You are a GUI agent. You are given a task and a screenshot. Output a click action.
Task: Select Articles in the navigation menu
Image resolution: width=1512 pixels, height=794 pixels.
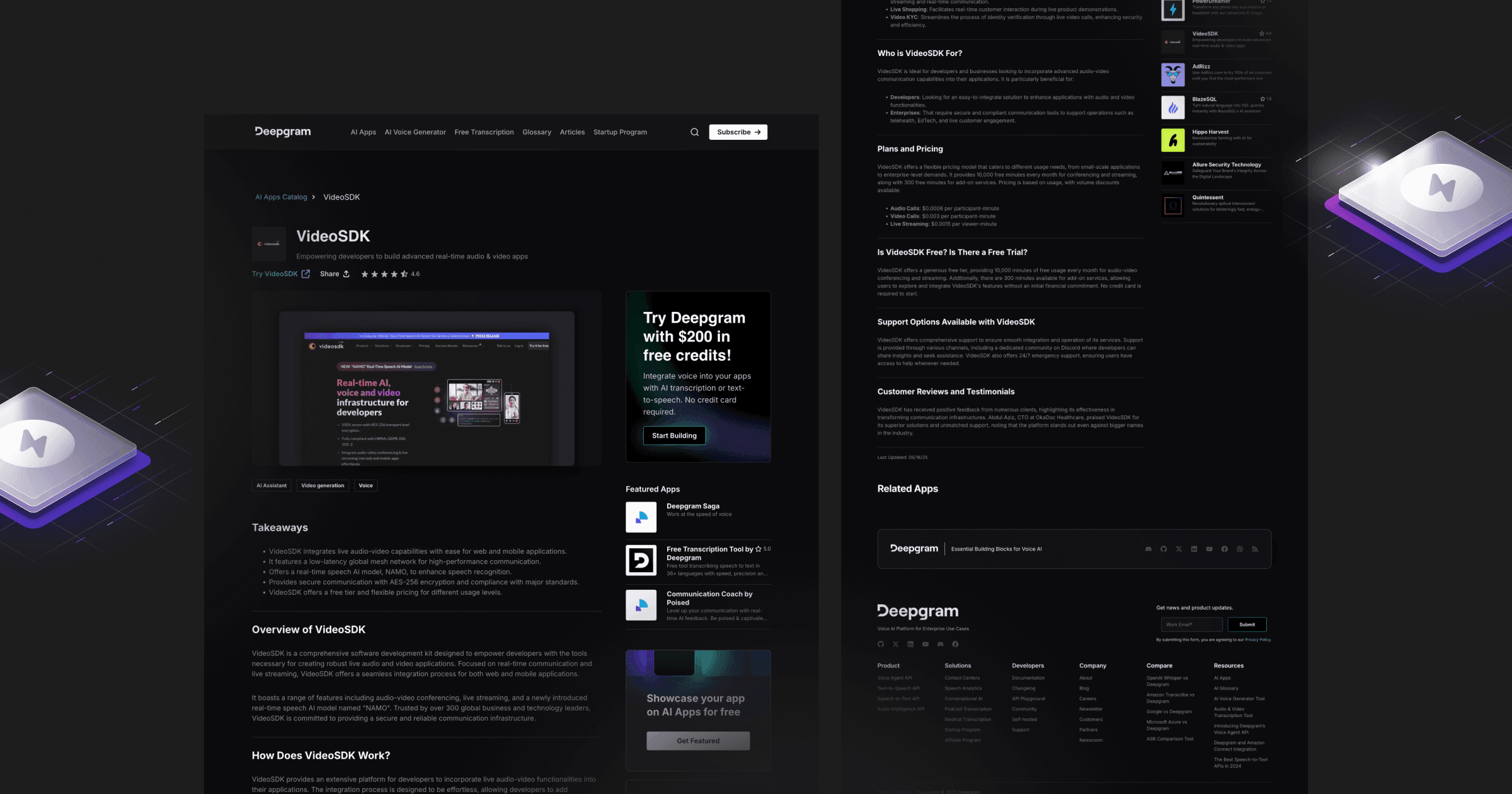572,132
